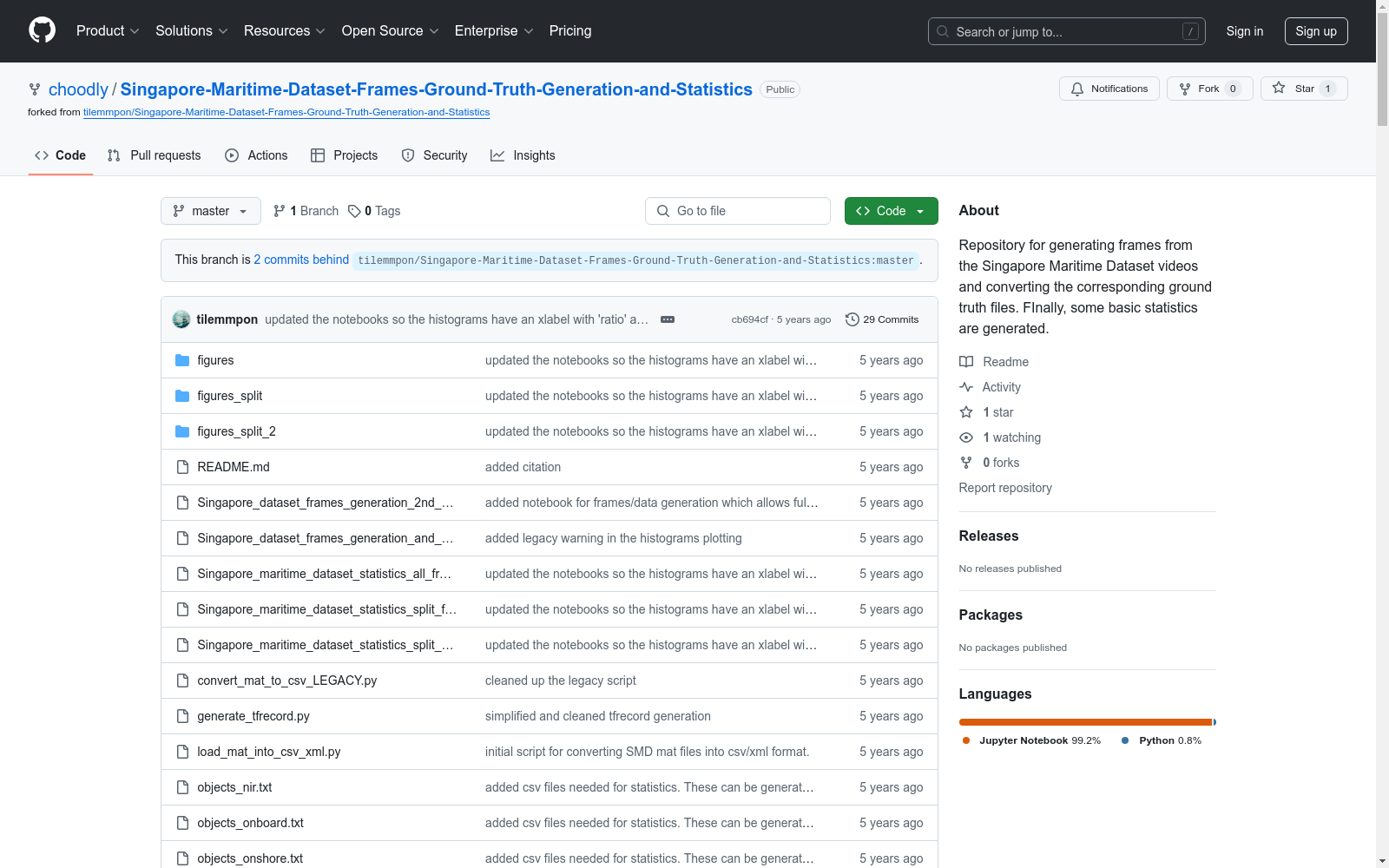Open the Releases heading link
The height and width of the screenshot is (868, 1389).
989,536
